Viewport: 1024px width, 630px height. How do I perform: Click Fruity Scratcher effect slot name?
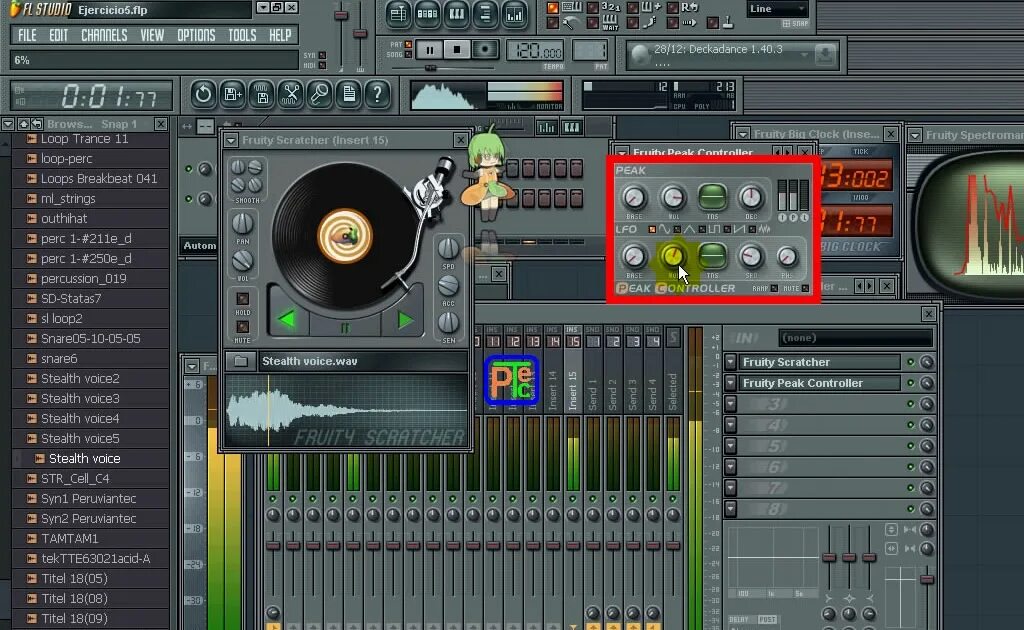pyautogui.click(x=820, y=362)
